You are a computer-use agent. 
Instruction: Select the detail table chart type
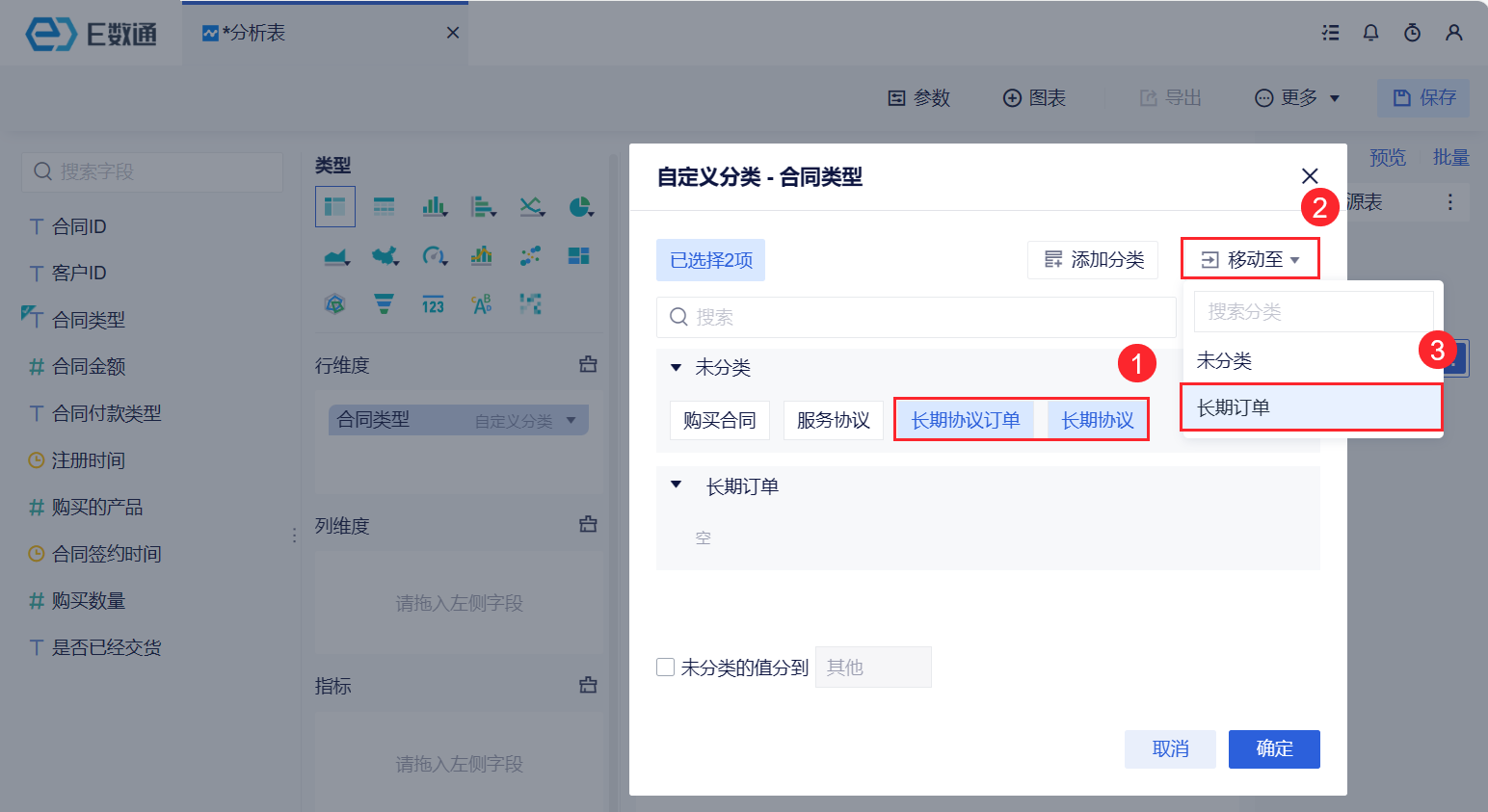(x=385, y=206)
